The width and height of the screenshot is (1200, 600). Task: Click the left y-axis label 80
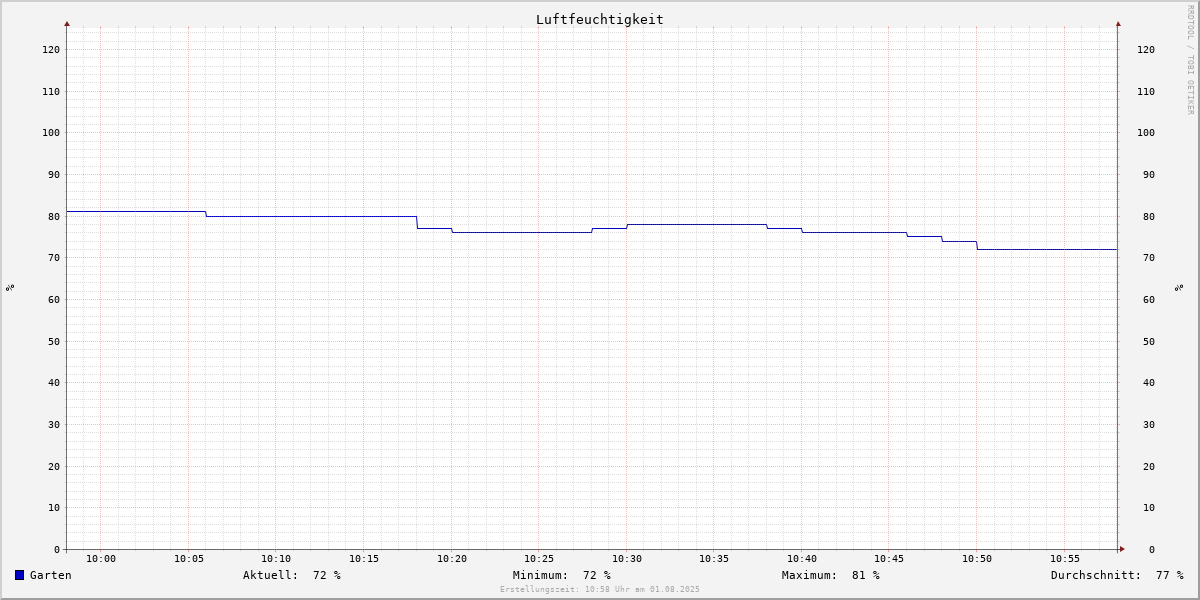pos(54,216)
